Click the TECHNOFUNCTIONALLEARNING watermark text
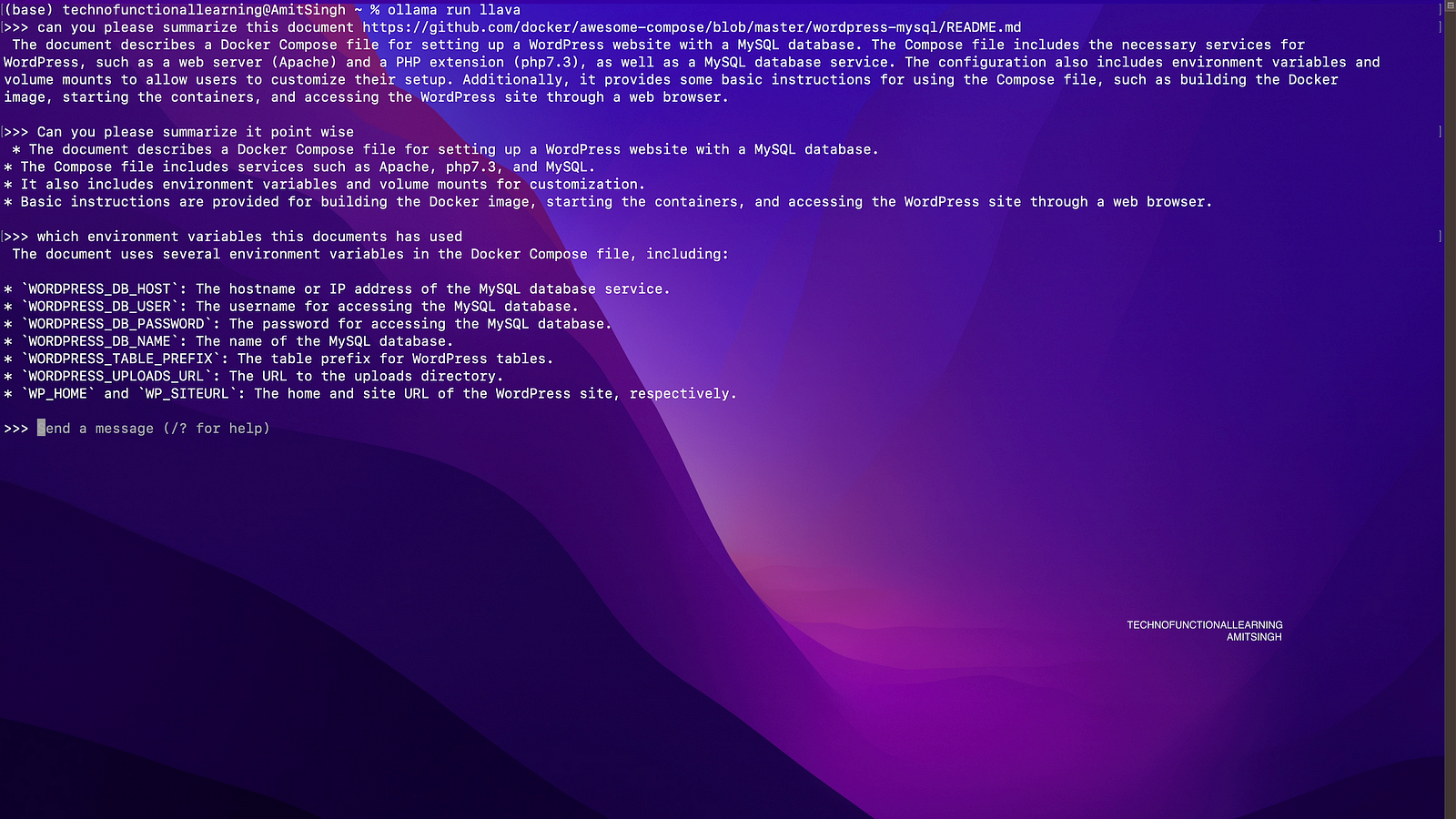Screen dimensions: 1456x819 pos(1204,625)
